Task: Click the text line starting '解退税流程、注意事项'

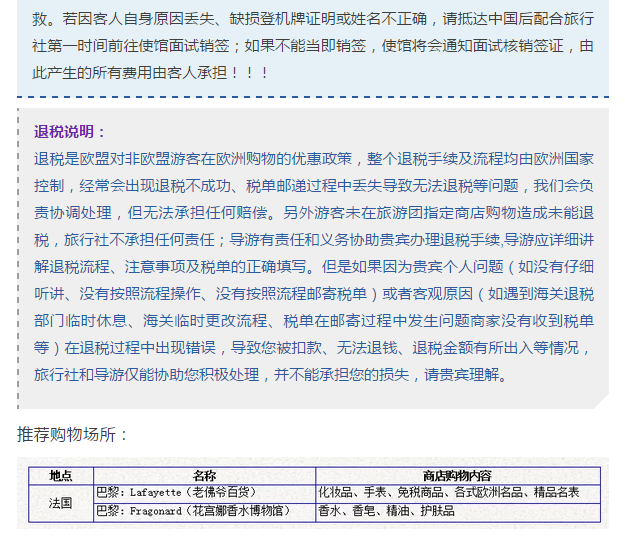Action: 313,267
